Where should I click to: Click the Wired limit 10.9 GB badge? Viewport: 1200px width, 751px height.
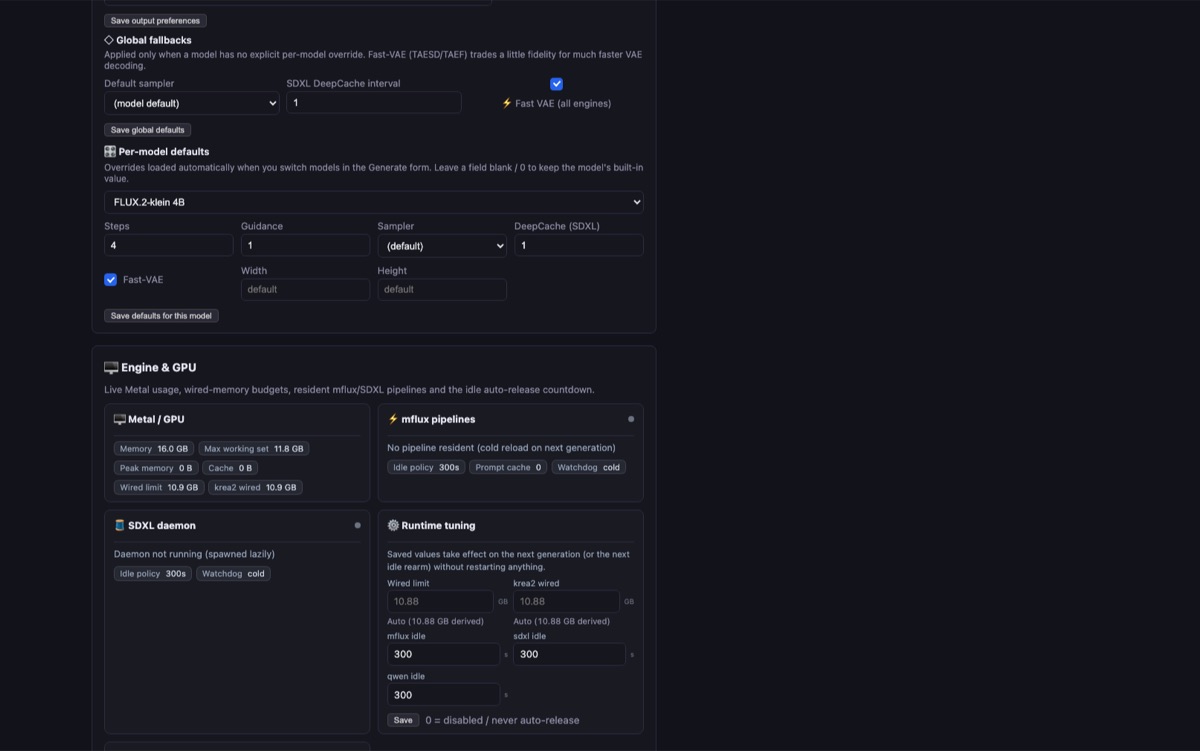(159, 488)
